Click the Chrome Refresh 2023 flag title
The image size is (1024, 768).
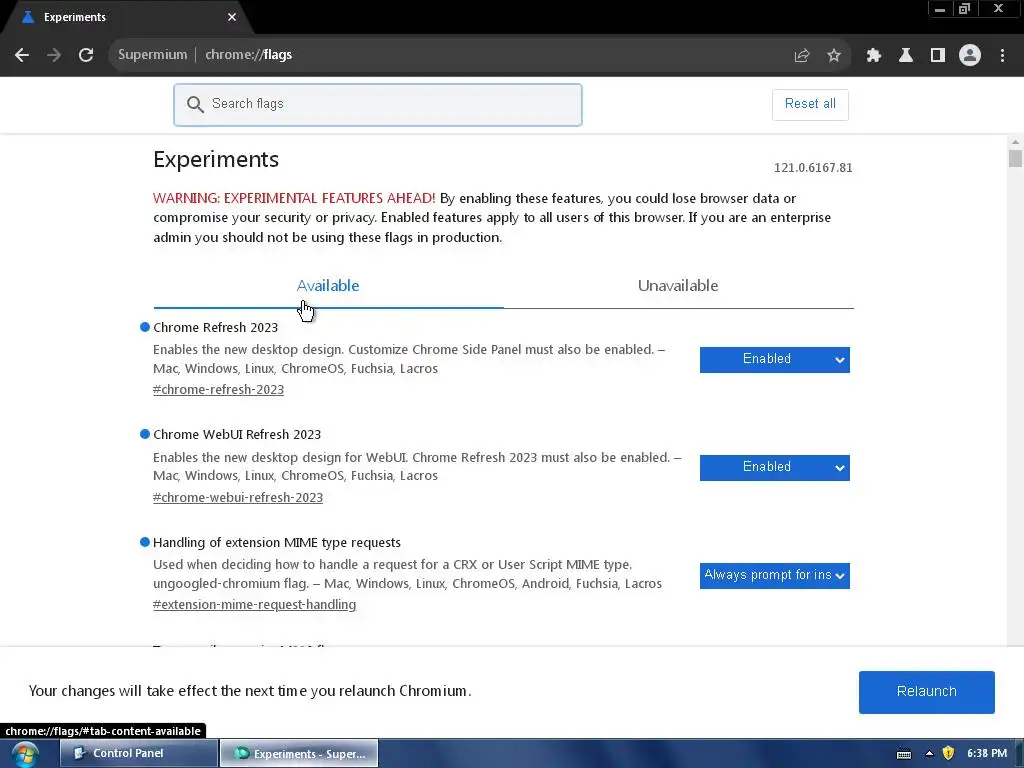click(x=216, y=328)
